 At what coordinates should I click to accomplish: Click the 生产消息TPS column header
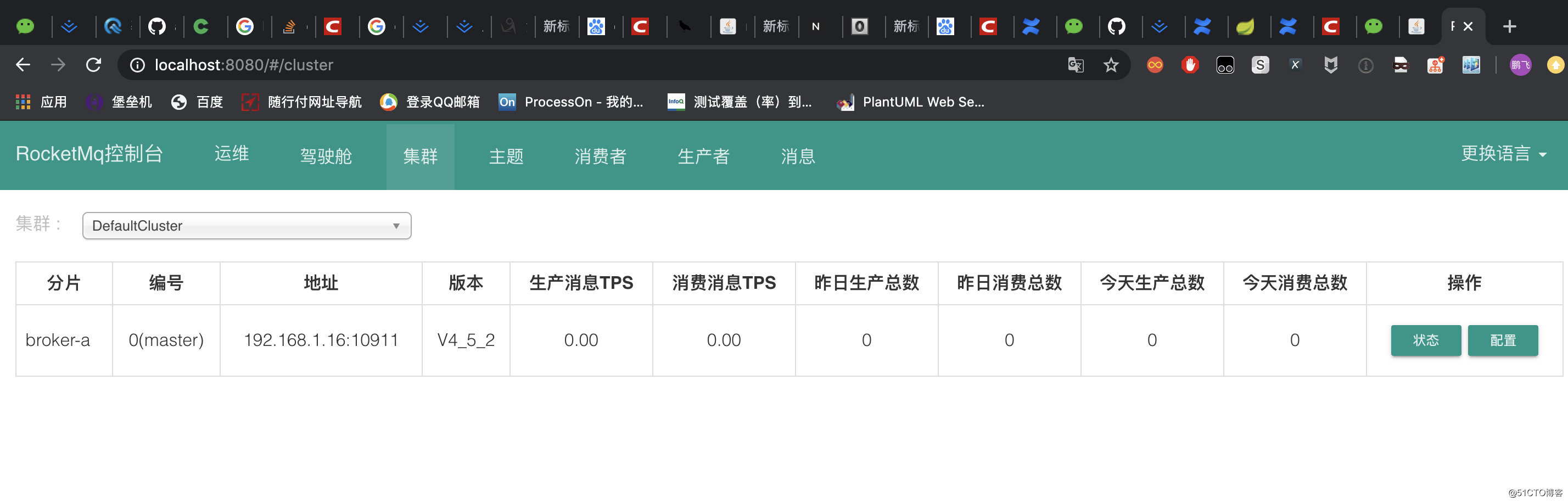click(x=581, y=283)
